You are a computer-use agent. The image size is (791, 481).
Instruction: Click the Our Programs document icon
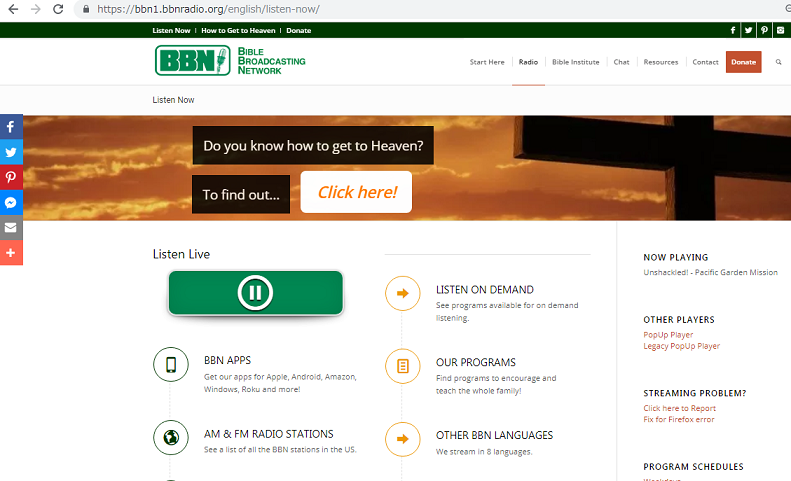[403, 366]
